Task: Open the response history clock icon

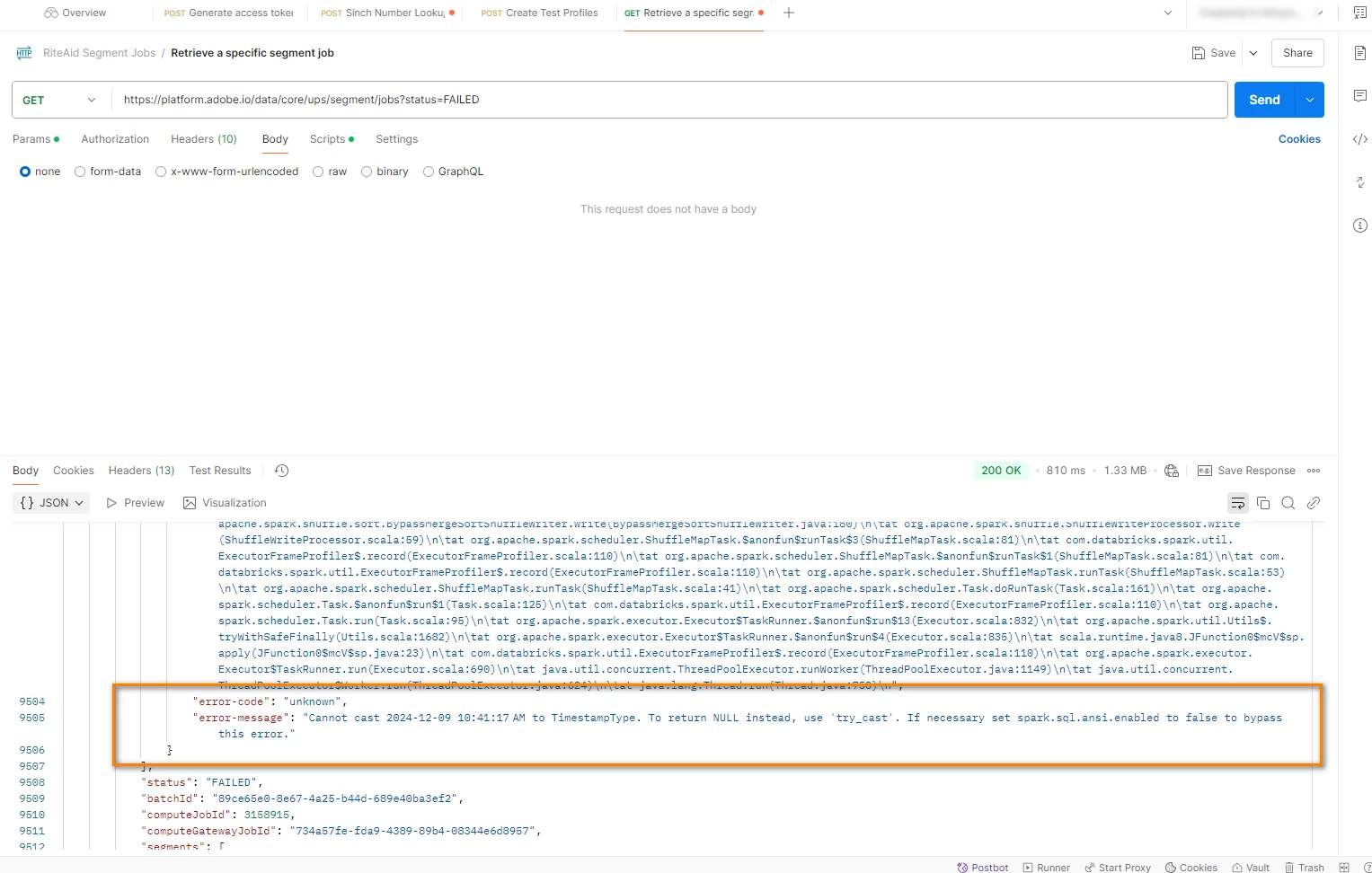Action: pyautogui.click(x=281, y=471)
